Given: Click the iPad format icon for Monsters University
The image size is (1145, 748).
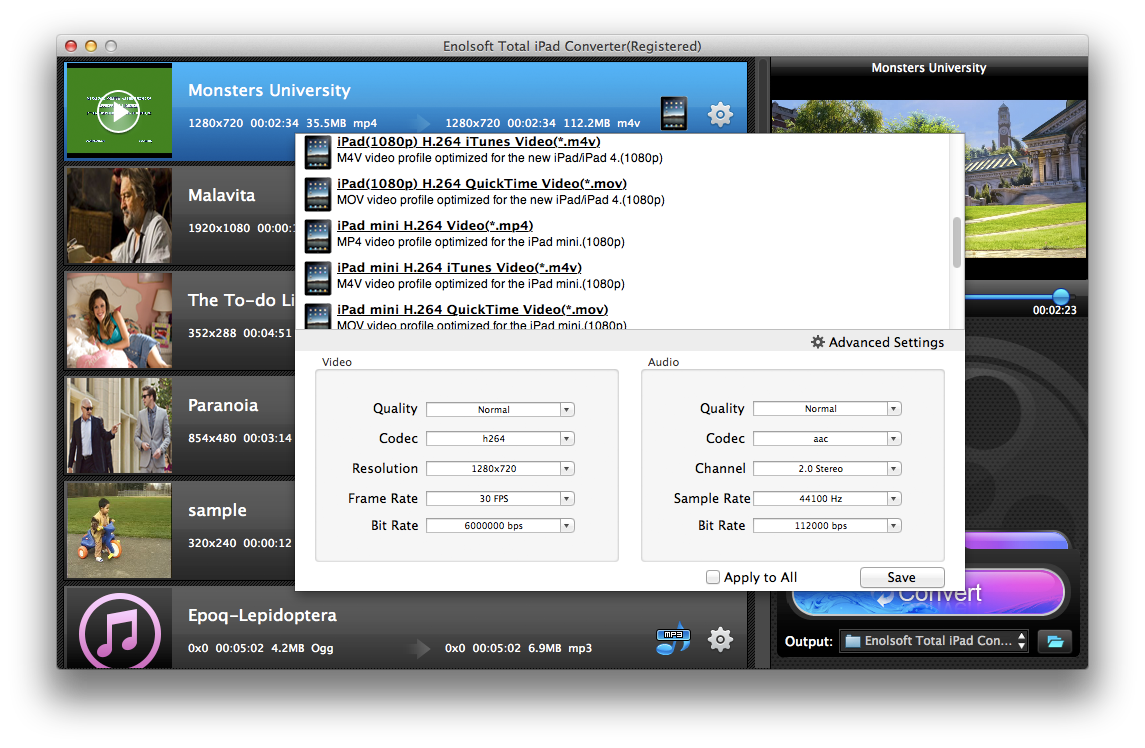Looking at the screenshot, I should (673, 113).
